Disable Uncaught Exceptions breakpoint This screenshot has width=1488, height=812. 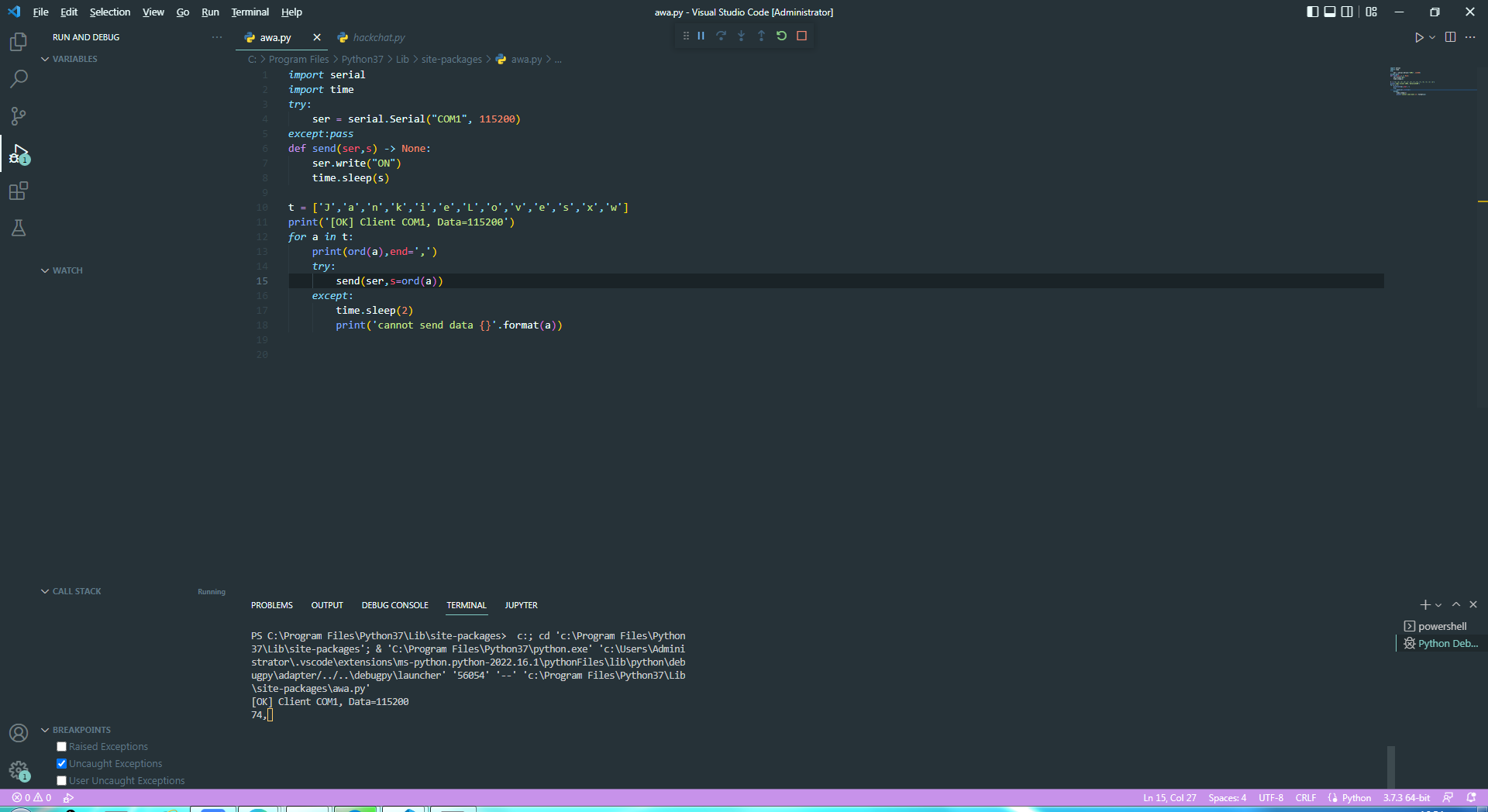pyautogui.click(x=61, y=764)
